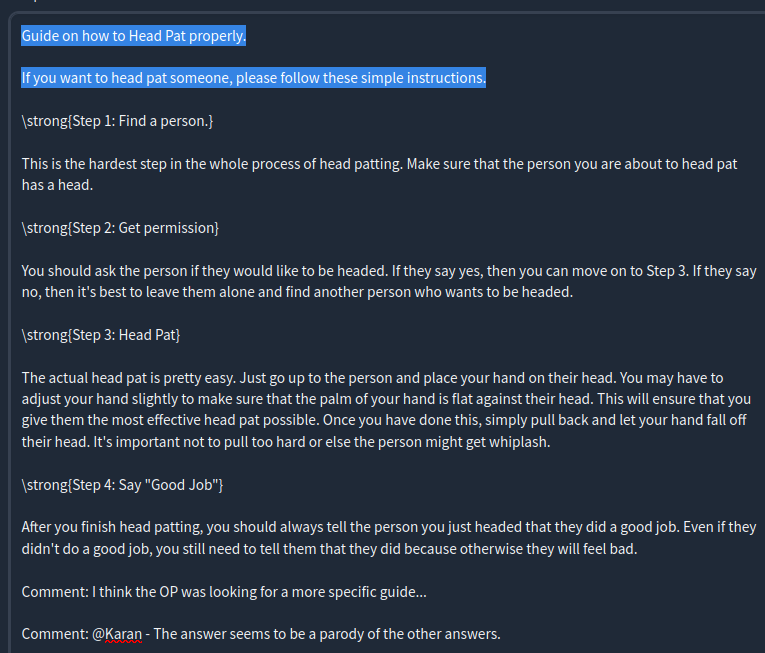Click the misspelled underlined word 'Karan'

point(123,634)
